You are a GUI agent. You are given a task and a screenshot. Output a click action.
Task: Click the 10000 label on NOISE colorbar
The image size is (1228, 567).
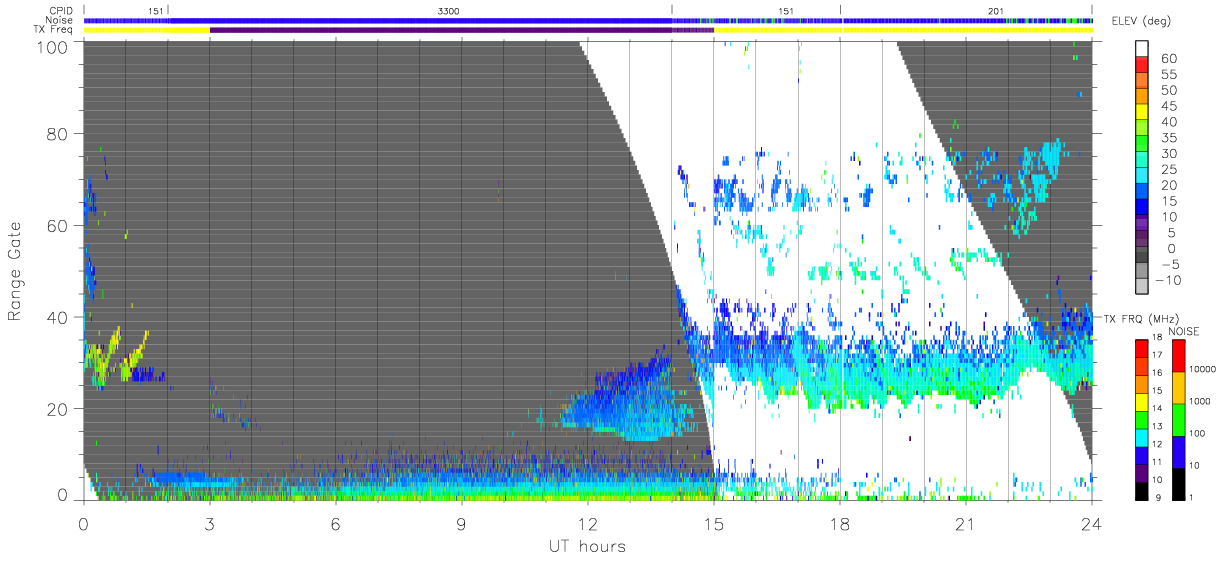[x=1201, y=368]
